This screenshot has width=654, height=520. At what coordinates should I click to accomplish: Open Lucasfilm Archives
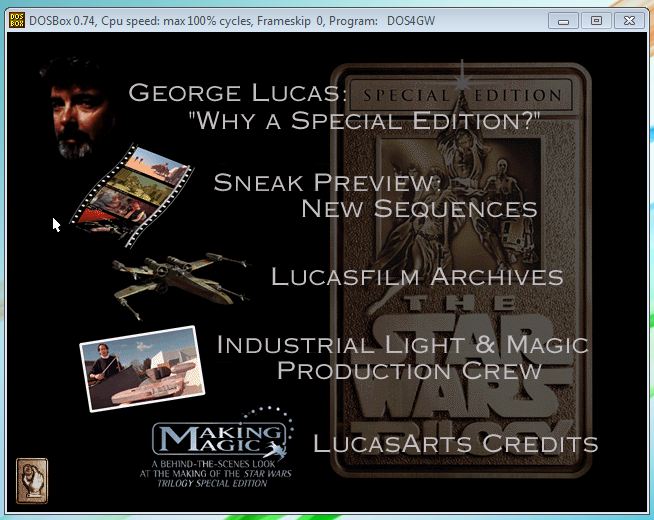tap(417, 276)
